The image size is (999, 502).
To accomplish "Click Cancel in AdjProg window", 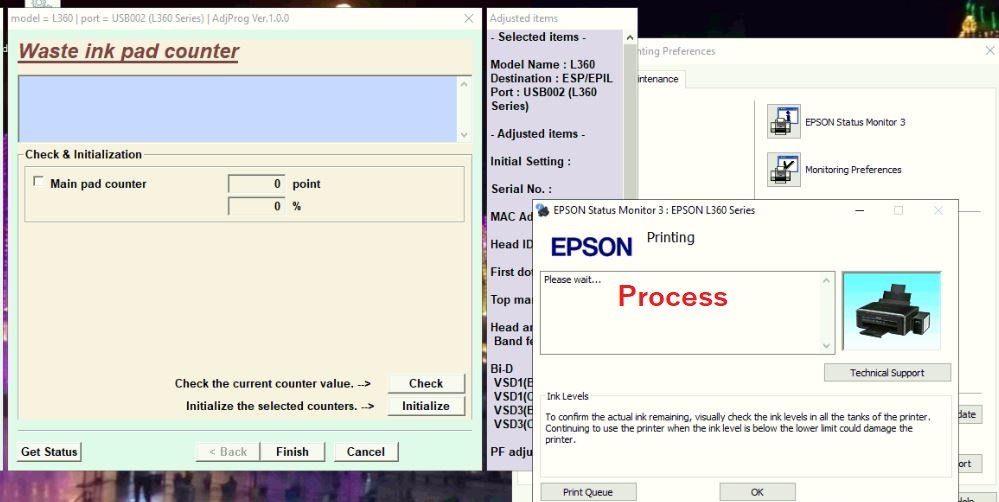I will (x=366, y=452).
